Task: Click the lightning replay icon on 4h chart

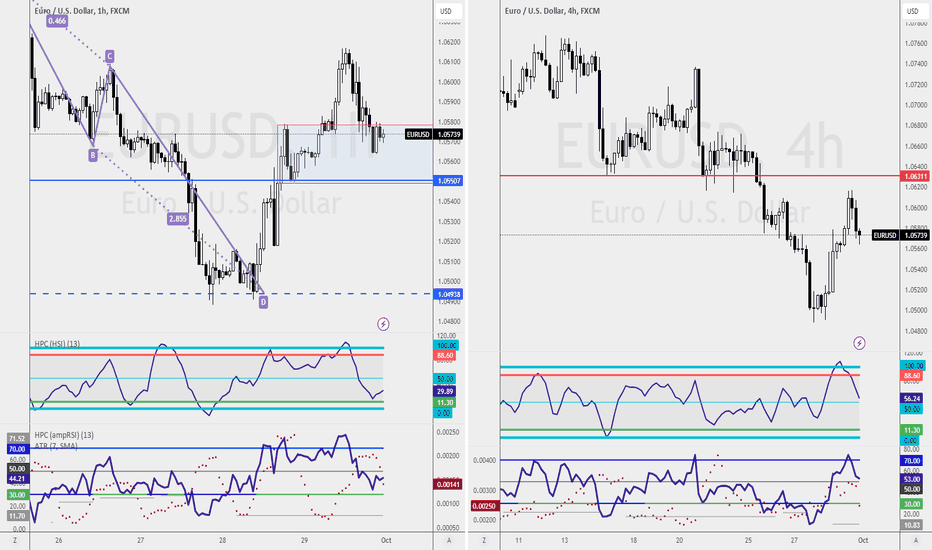Action: click(859, 343)
